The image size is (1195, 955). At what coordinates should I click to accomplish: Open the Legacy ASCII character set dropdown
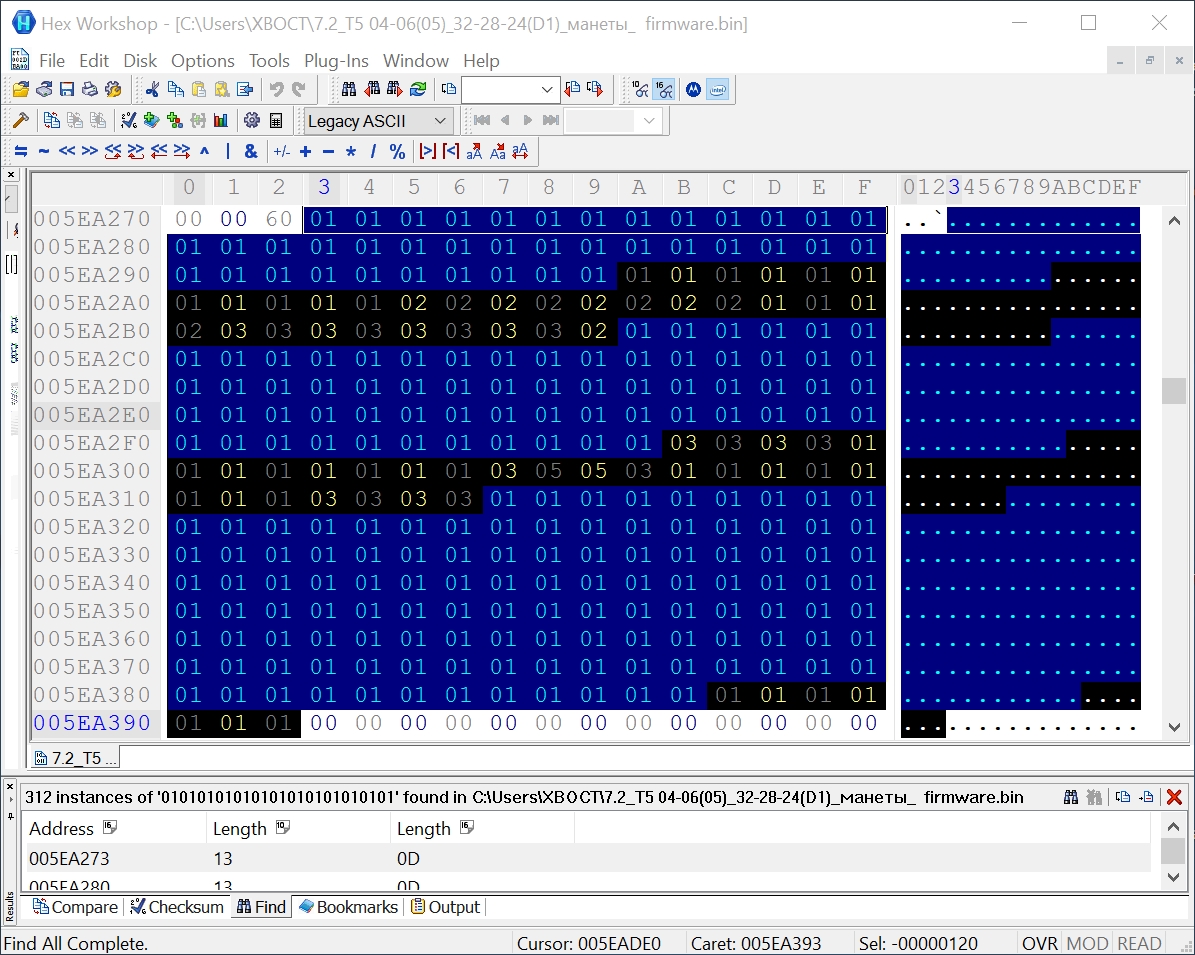(377, 121)
